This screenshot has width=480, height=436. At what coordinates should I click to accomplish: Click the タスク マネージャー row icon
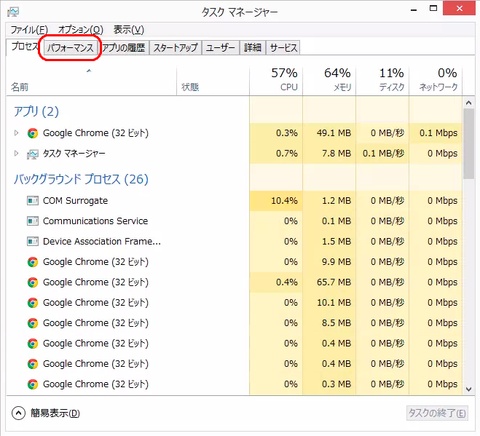tap(33, 154)
